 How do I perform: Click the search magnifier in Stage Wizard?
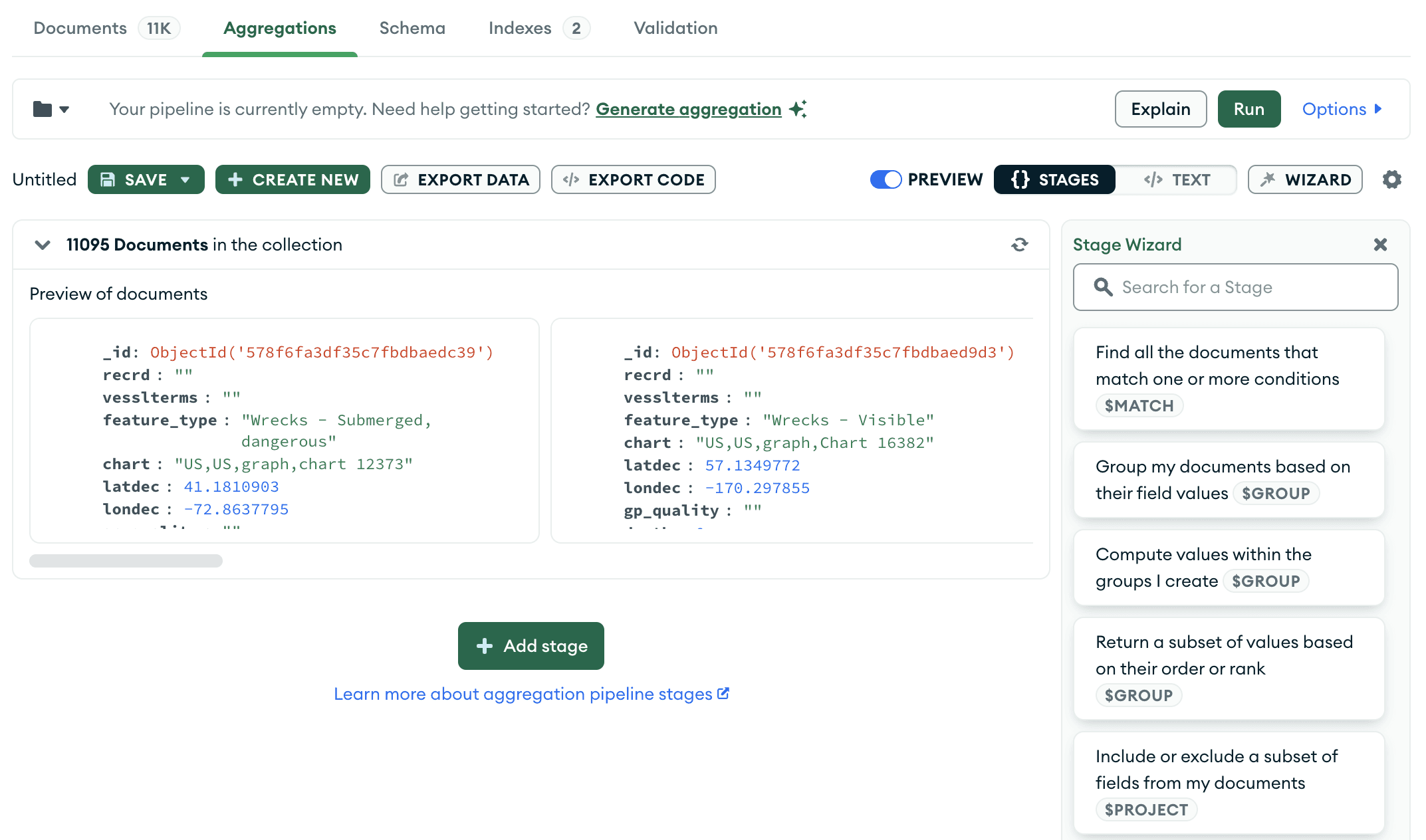coord(1103,287)
